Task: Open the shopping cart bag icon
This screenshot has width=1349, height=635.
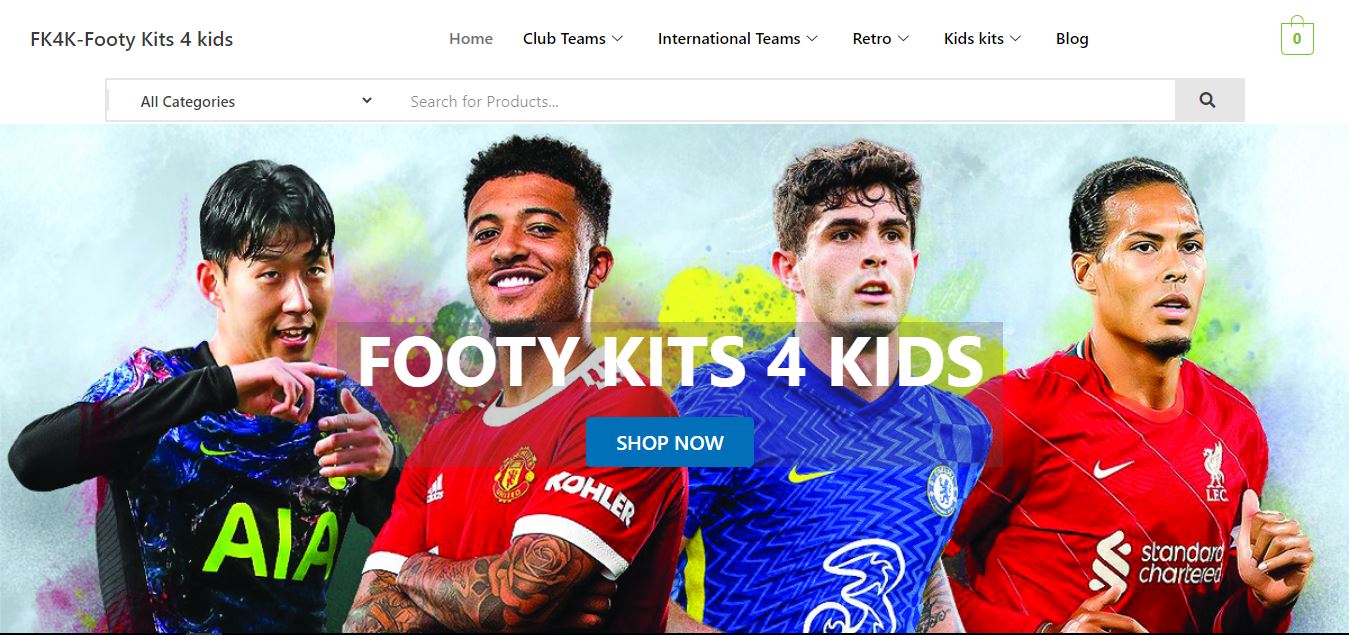Action: [1297, 37]
